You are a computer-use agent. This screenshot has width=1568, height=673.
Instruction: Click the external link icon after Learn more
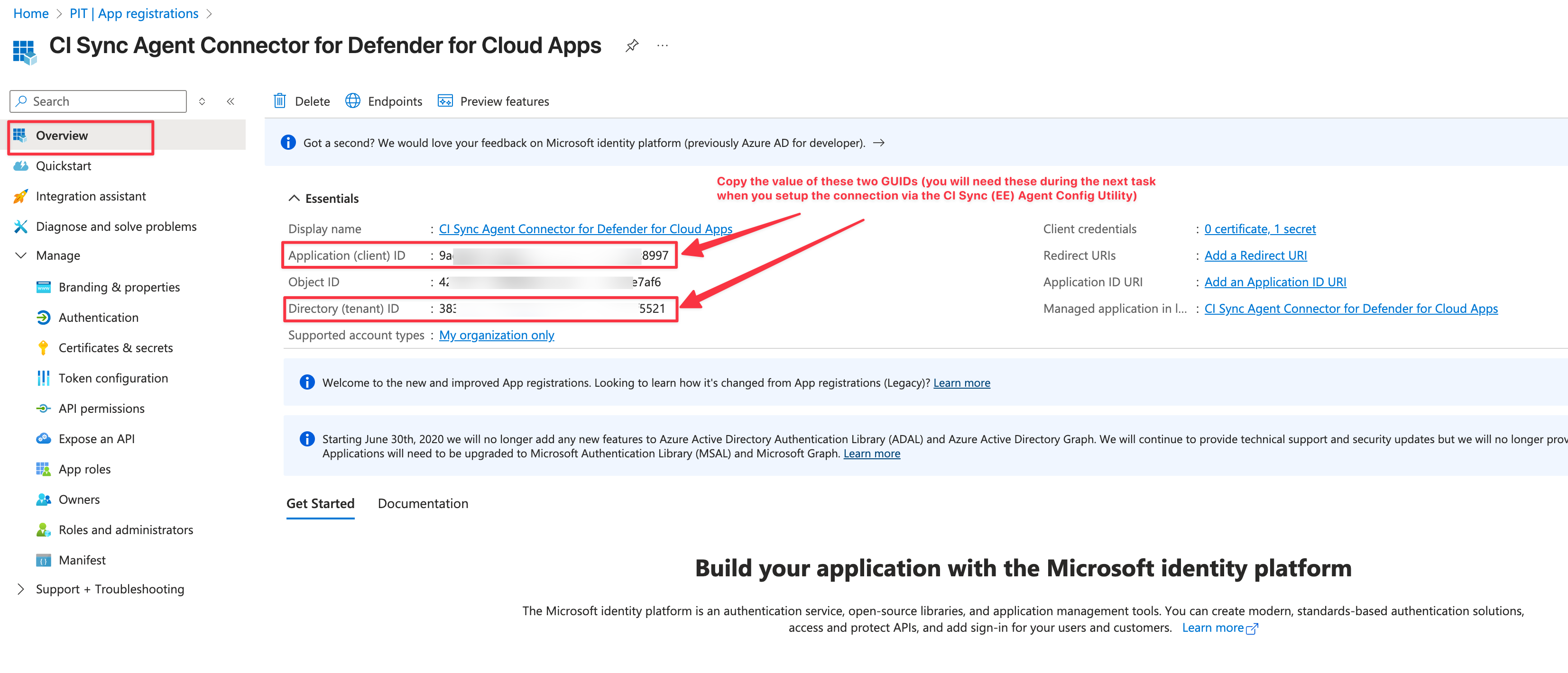(x=1252, y=628)
